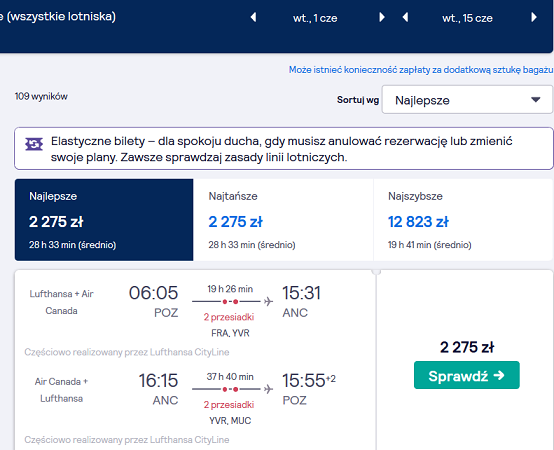554x450 pixels.
Task: Click return 2 przesiadki YVR, MUC
Action: pyautogui.click(x=230, y=413)
